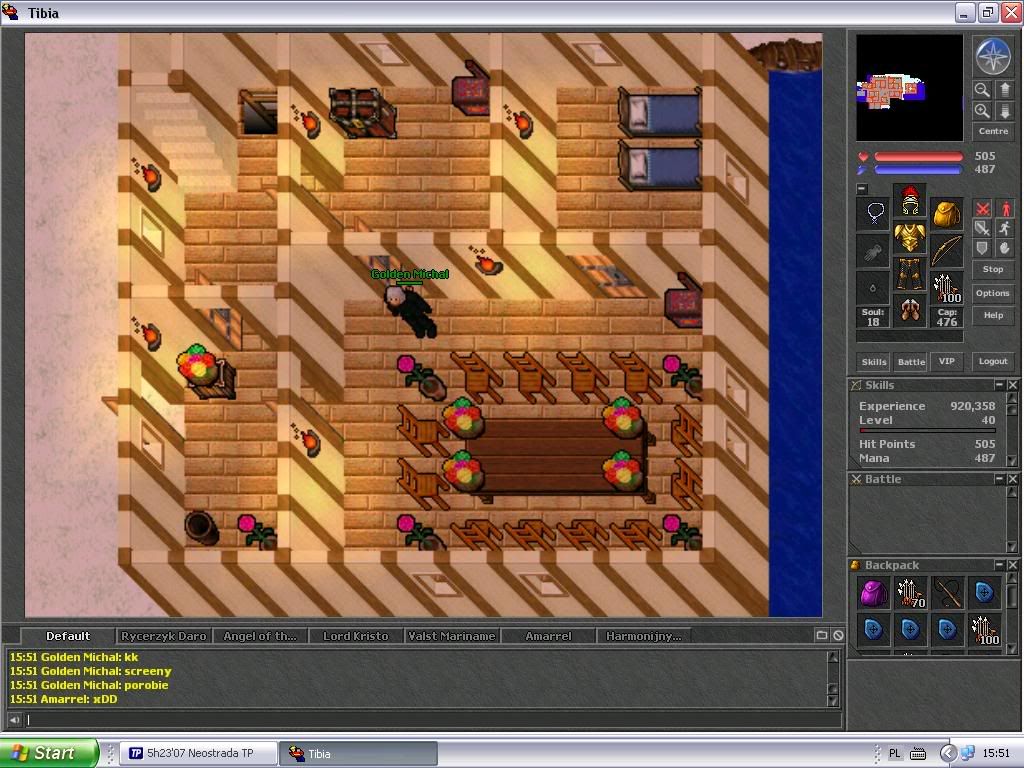The image size is (1024, 768).
Task: Switch to the Default chat tab
Action: coord(68,635)
